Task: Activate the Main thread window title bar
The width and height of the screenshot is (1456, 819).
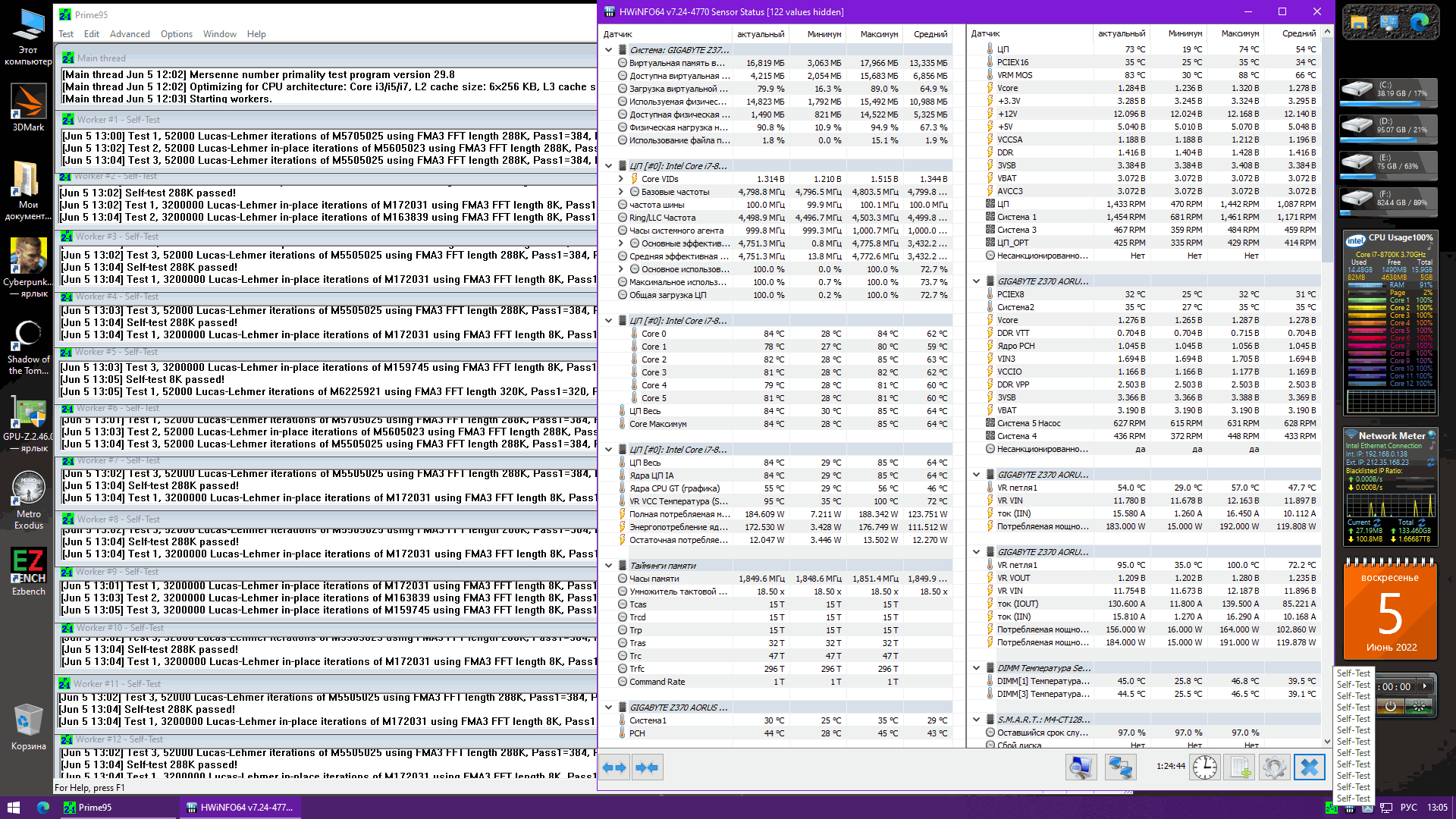Action: pyautogui.click(x=329, y=58)
